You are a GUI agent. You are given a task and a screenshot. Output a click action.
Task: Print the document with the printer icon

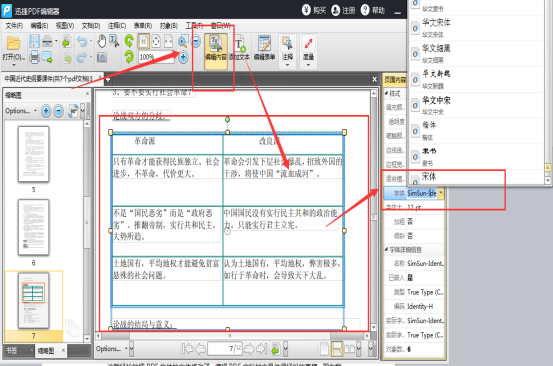click(x=34, y=57)
